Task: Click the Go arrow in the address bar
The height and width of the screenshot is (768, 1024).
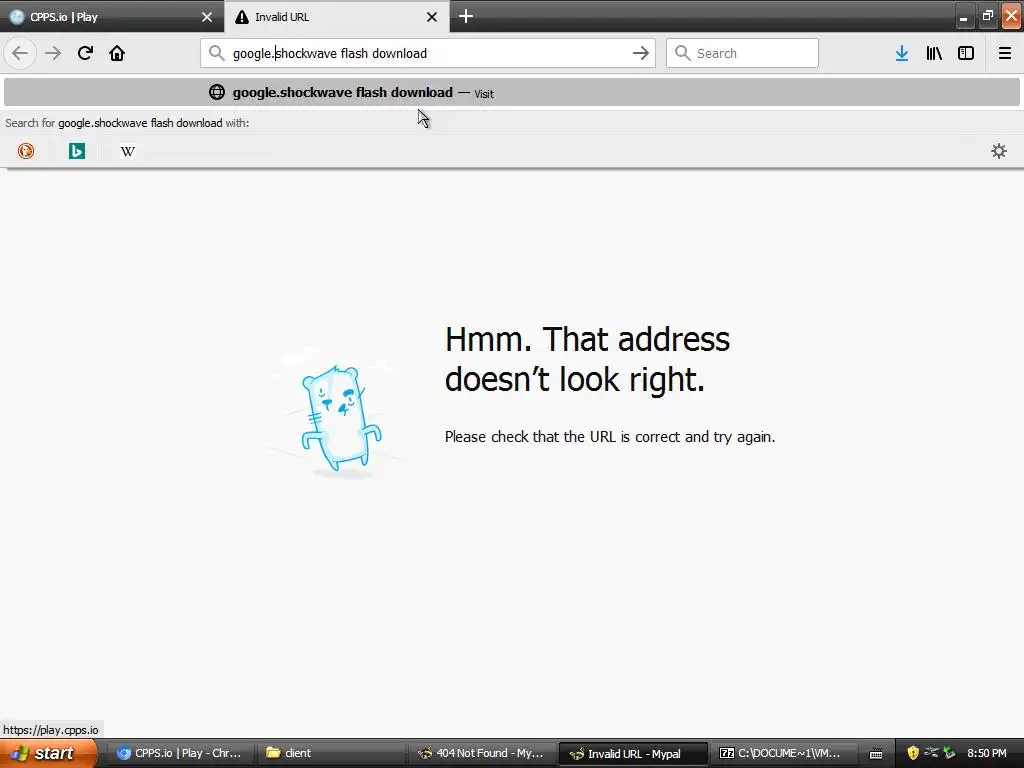Action: pos(641,53)
